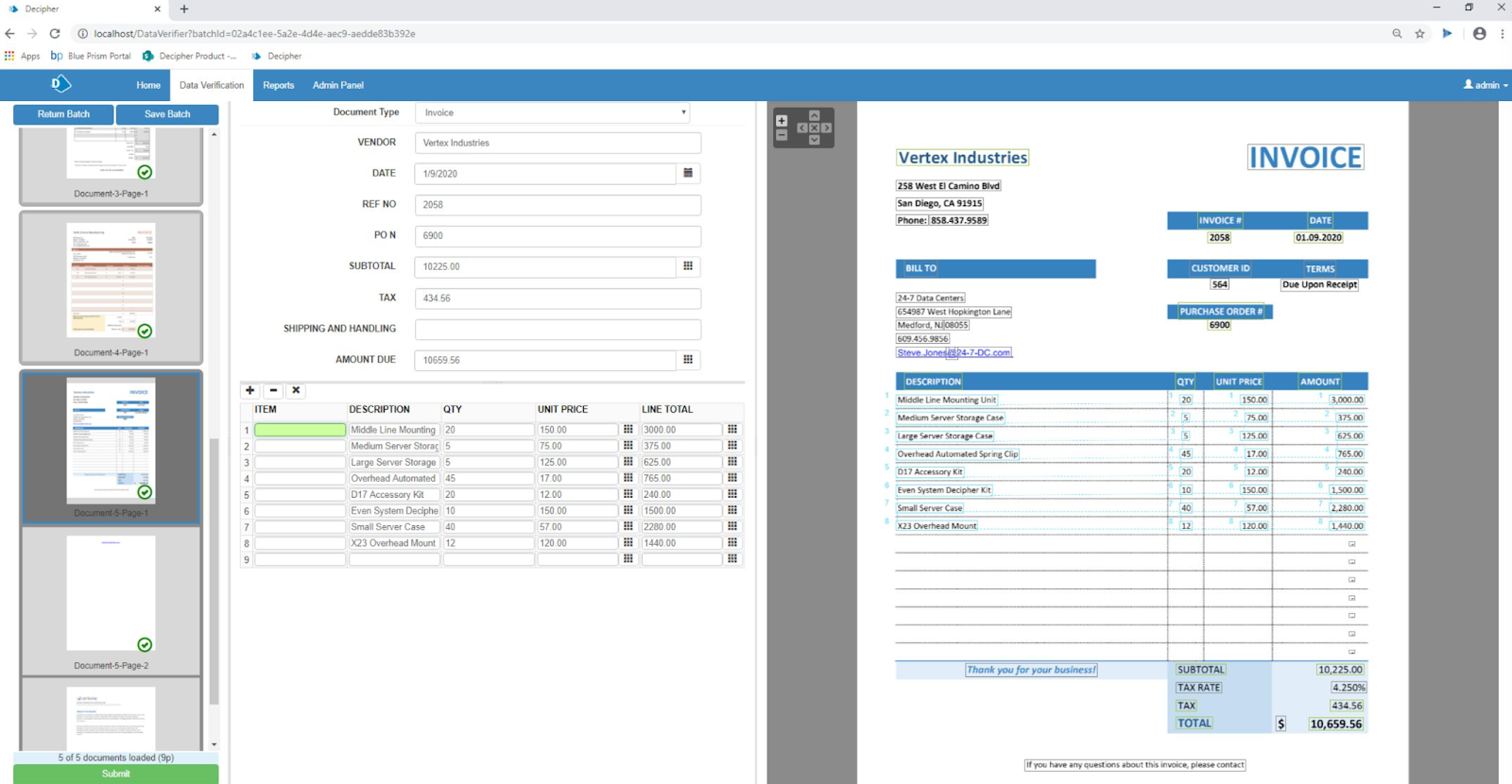Open browser zoom magnifier icon

point(1397,33)
